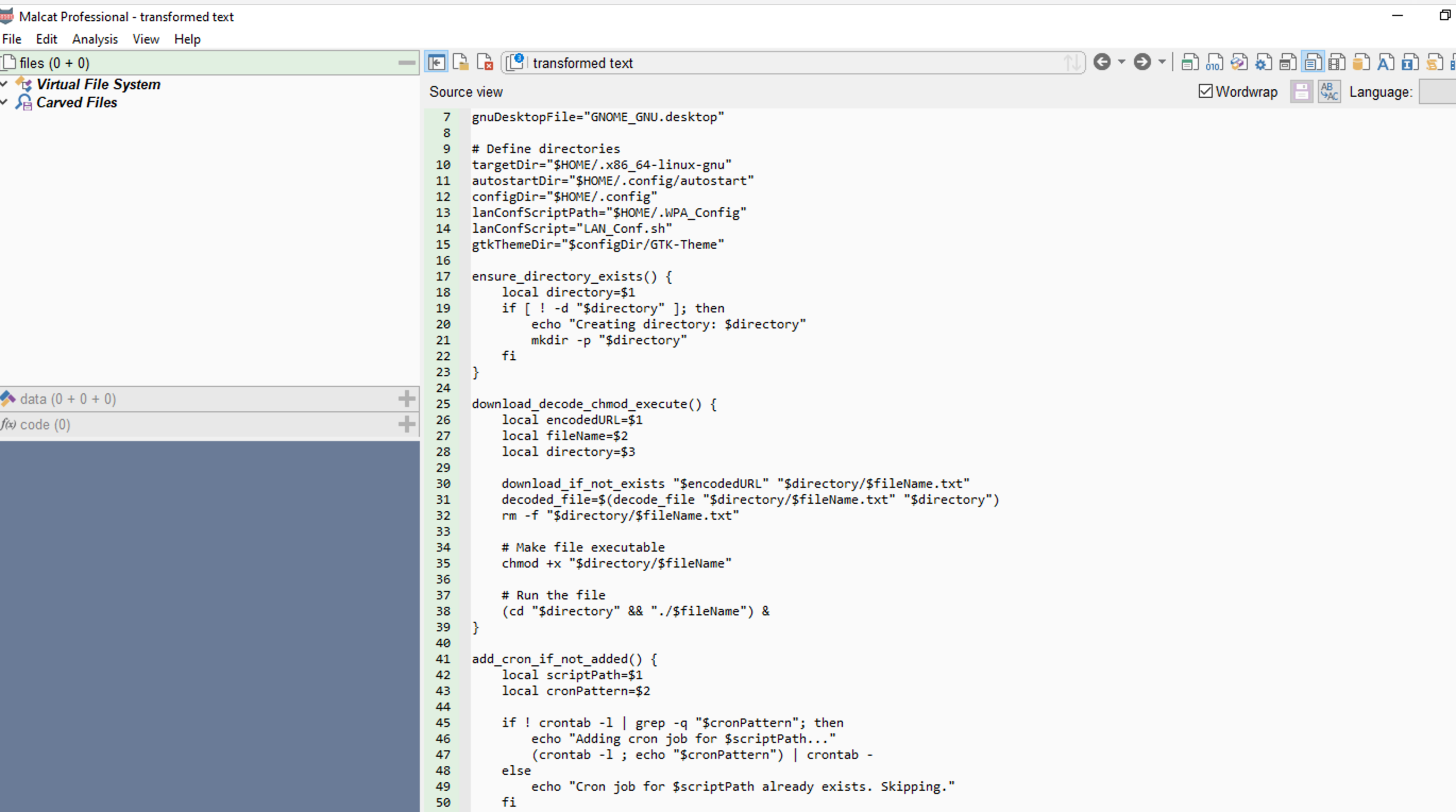Switch to the strings view letter A icon
1456x812 pixels.
tap(1385, 62)
